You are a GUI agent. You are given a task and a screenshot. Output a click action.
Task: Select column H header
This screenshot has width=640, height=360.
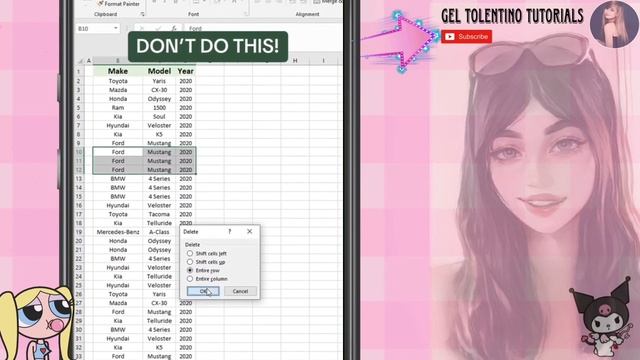[295, 61]
